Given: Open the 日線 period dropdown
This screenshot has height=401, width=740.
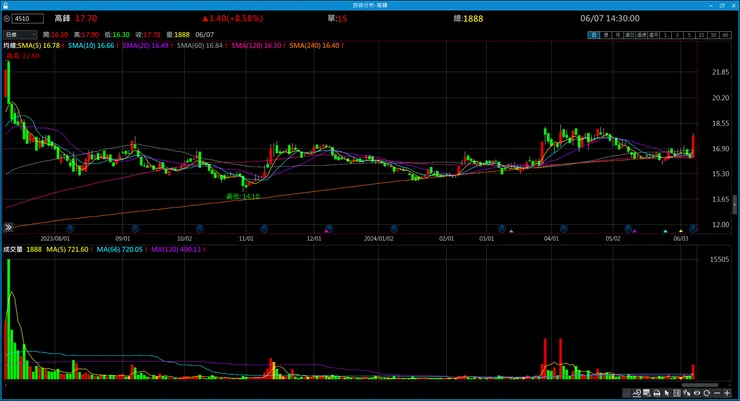Looking at the screenshot, I should (20, 34).
